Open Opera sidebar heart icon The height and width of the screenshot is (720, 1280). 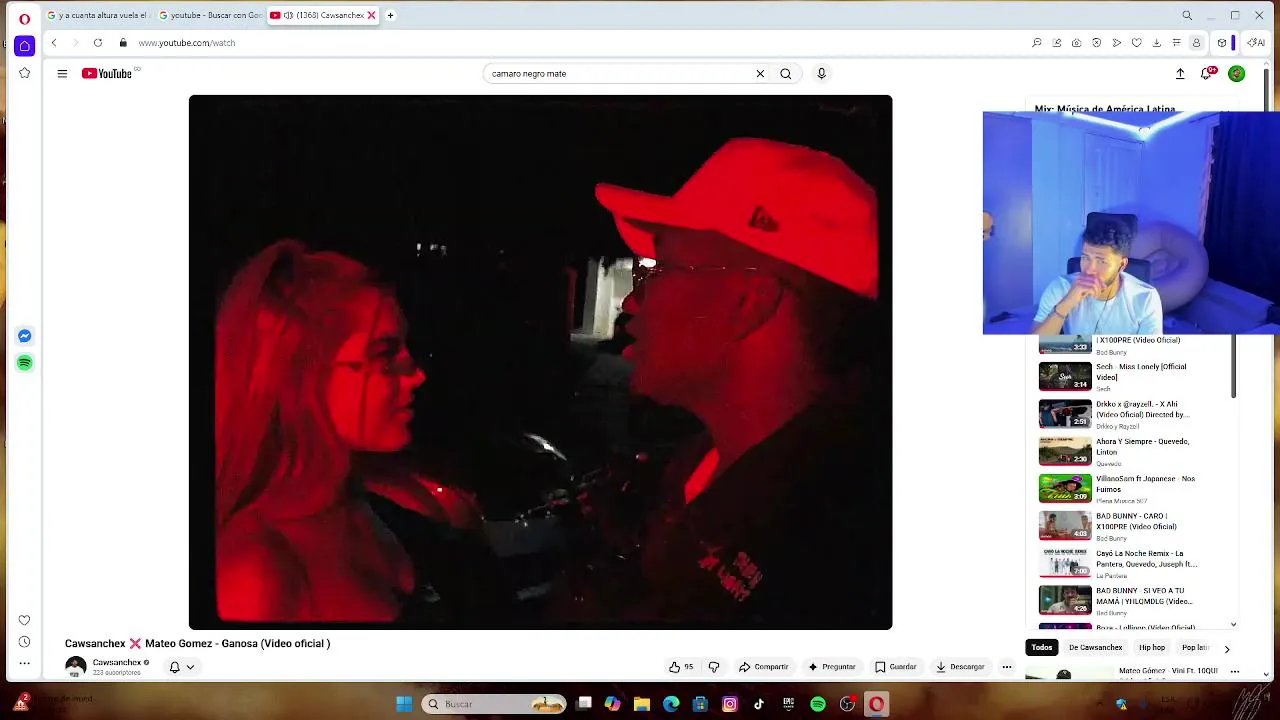pyautogui.click(x=24, y=620)
